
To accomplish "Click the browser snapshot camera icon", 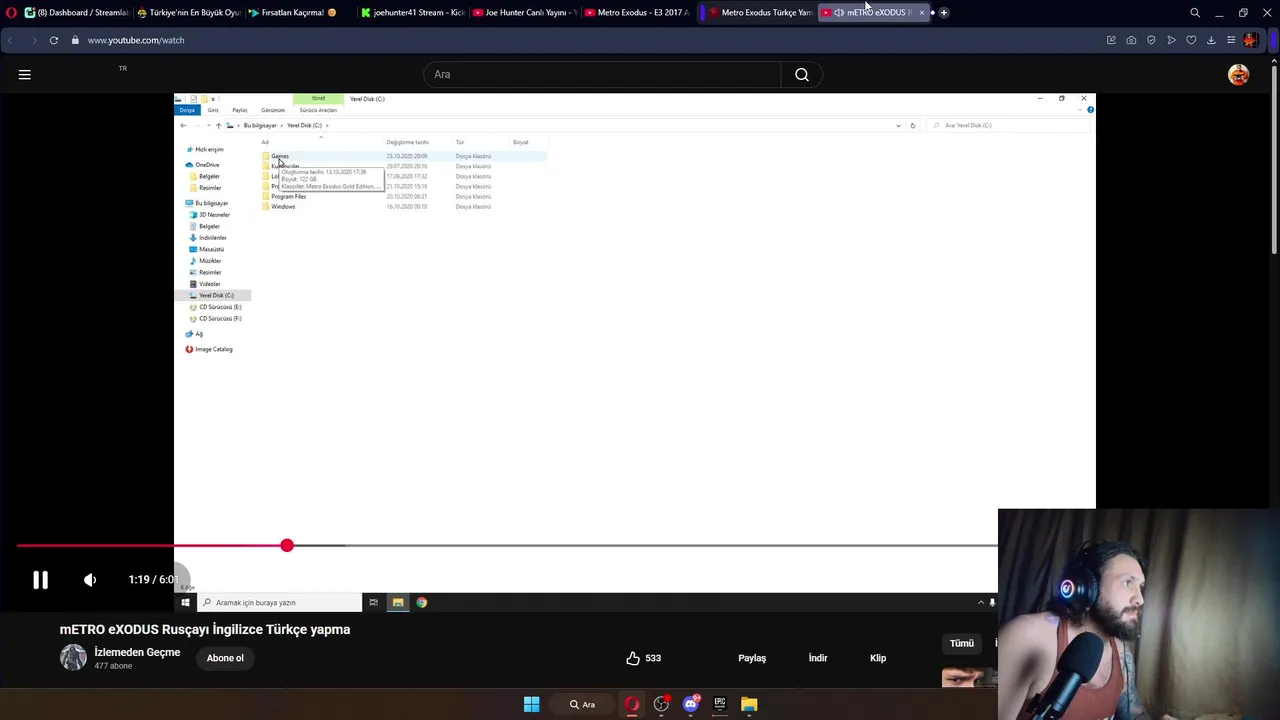I will pos(1131,40).
